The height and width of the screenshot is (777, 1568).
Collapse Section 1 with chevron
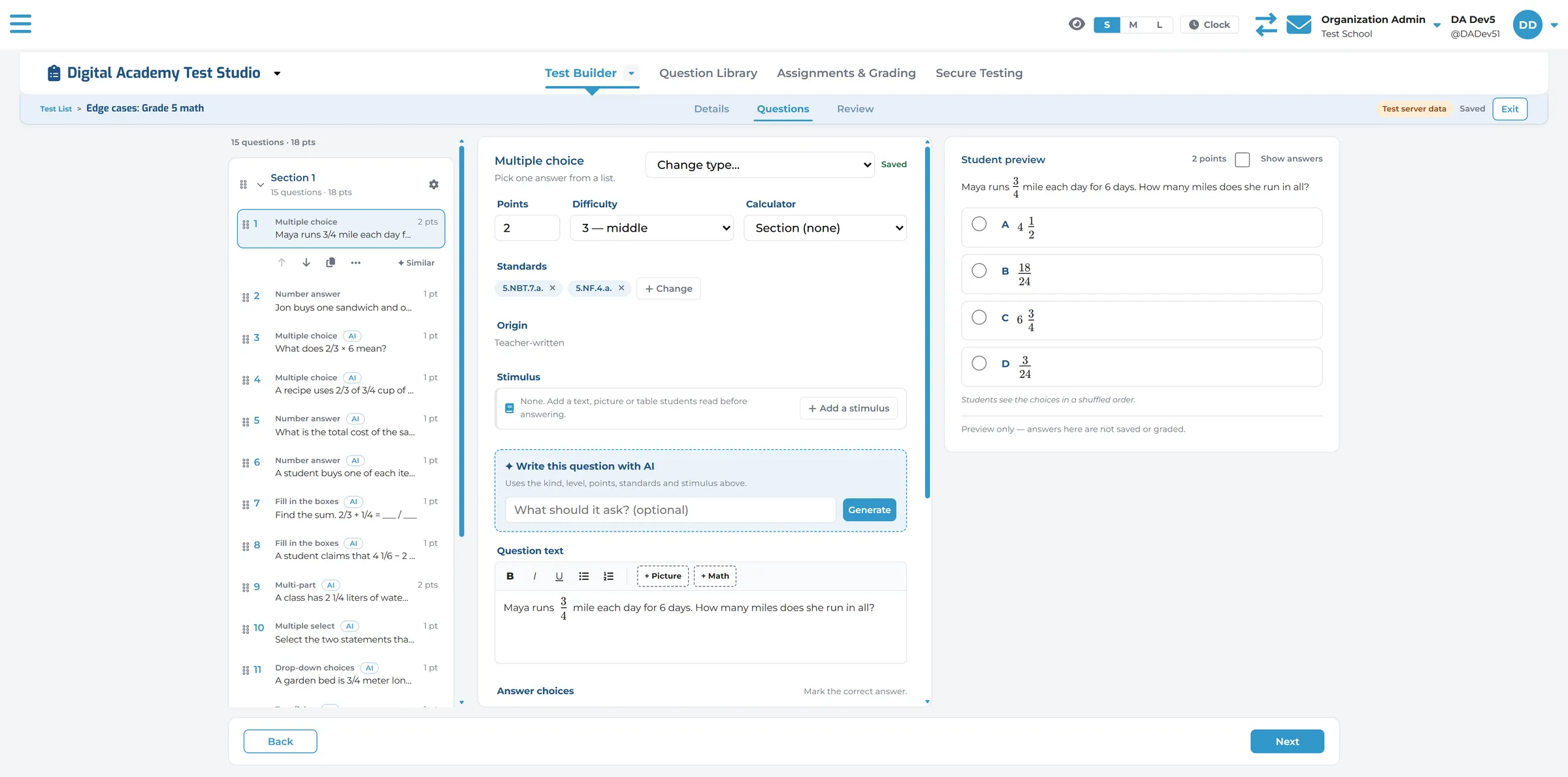click(x=260, y=185)
